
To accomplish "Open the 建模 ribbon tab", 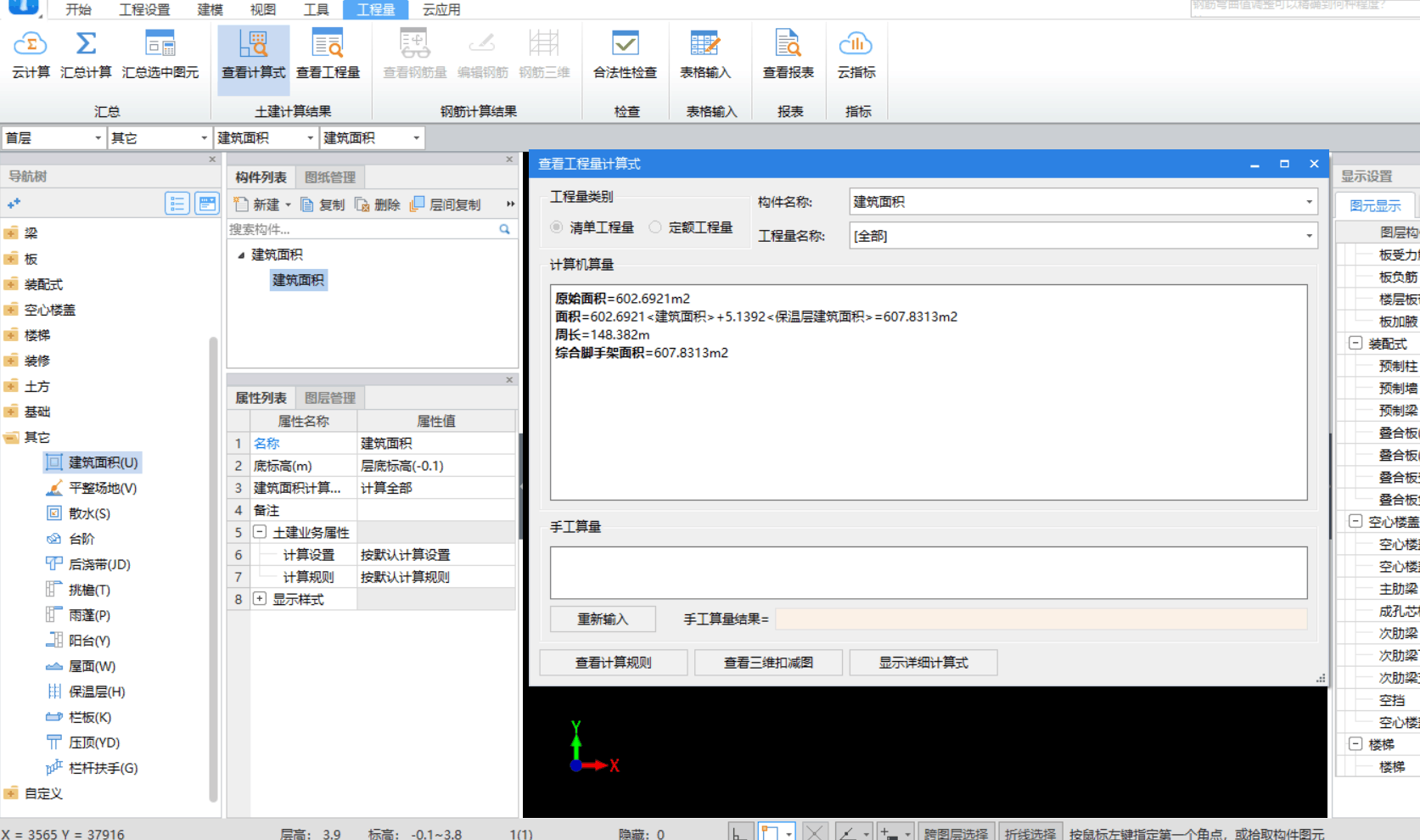I will click(x=210, y=9).
